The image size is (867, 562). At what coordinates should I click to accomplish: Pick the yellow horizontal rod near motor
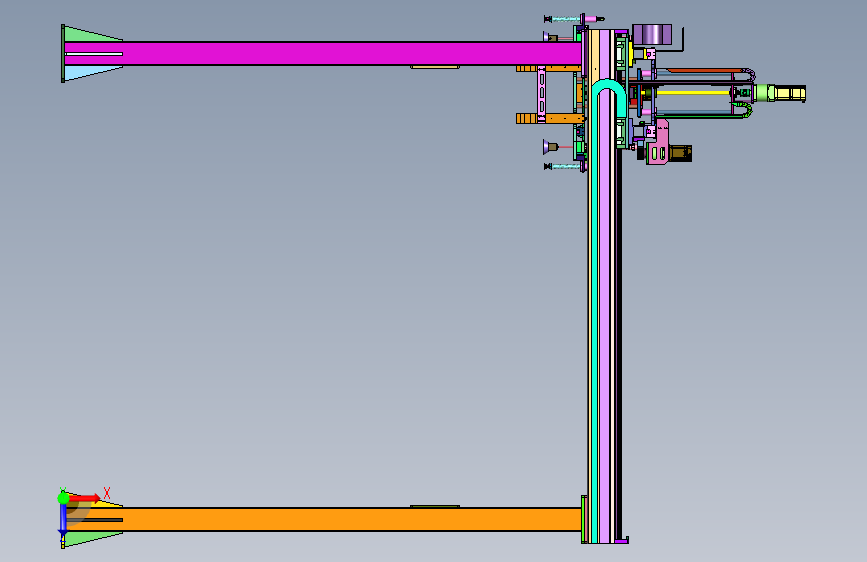click(692, 93)
